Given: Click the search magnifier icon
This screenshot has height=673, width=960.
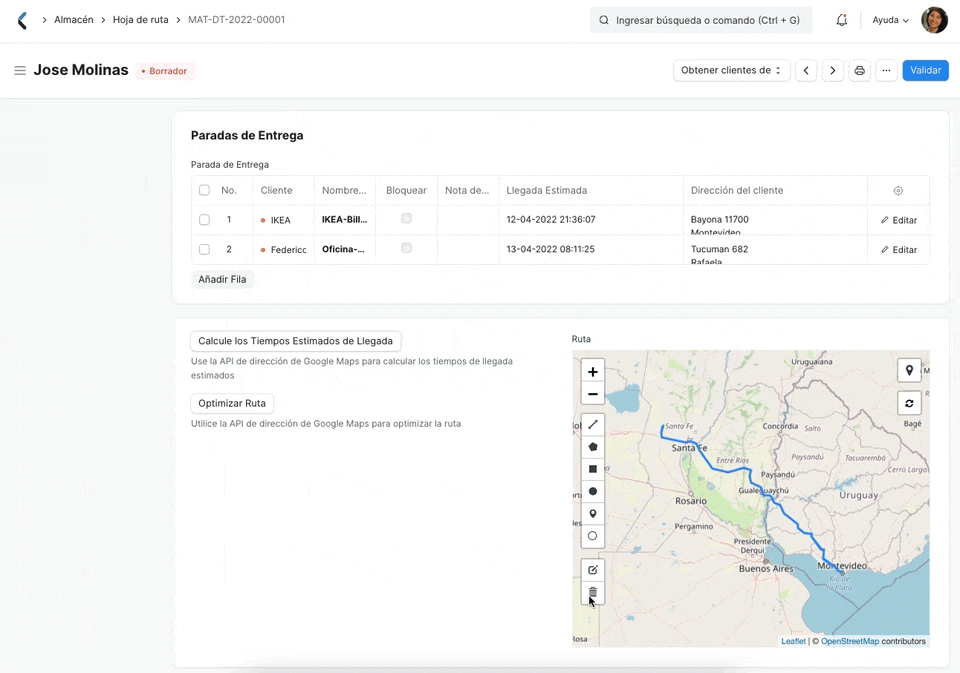Looking at the screenshot, I should [604, 20].
